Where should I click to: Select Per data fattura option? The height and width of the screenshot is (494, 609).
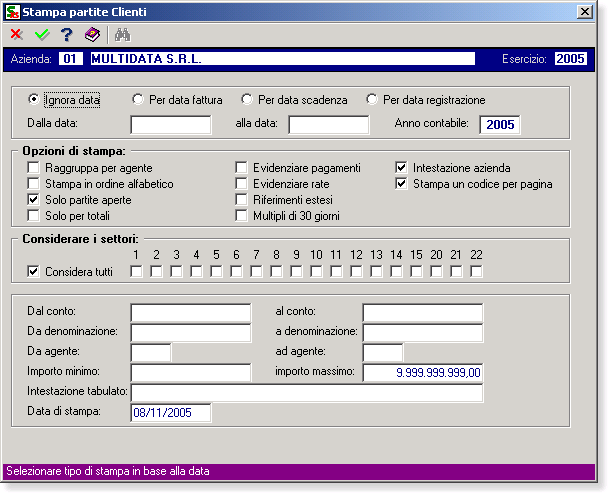click(x=137, y=99)
